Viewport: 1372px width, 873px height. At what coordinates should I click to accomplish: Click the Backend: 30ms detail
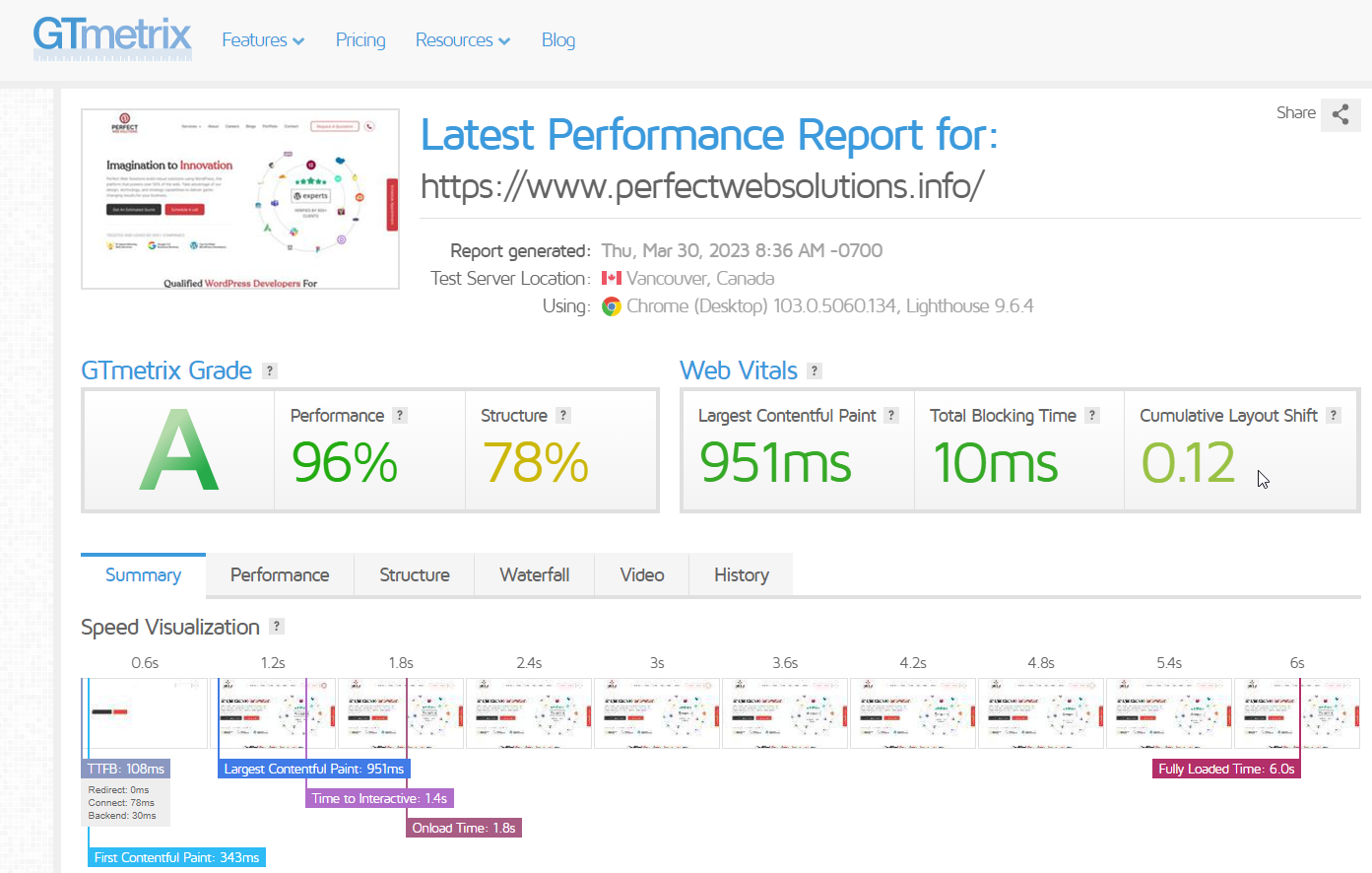click(x=122, y=816)
